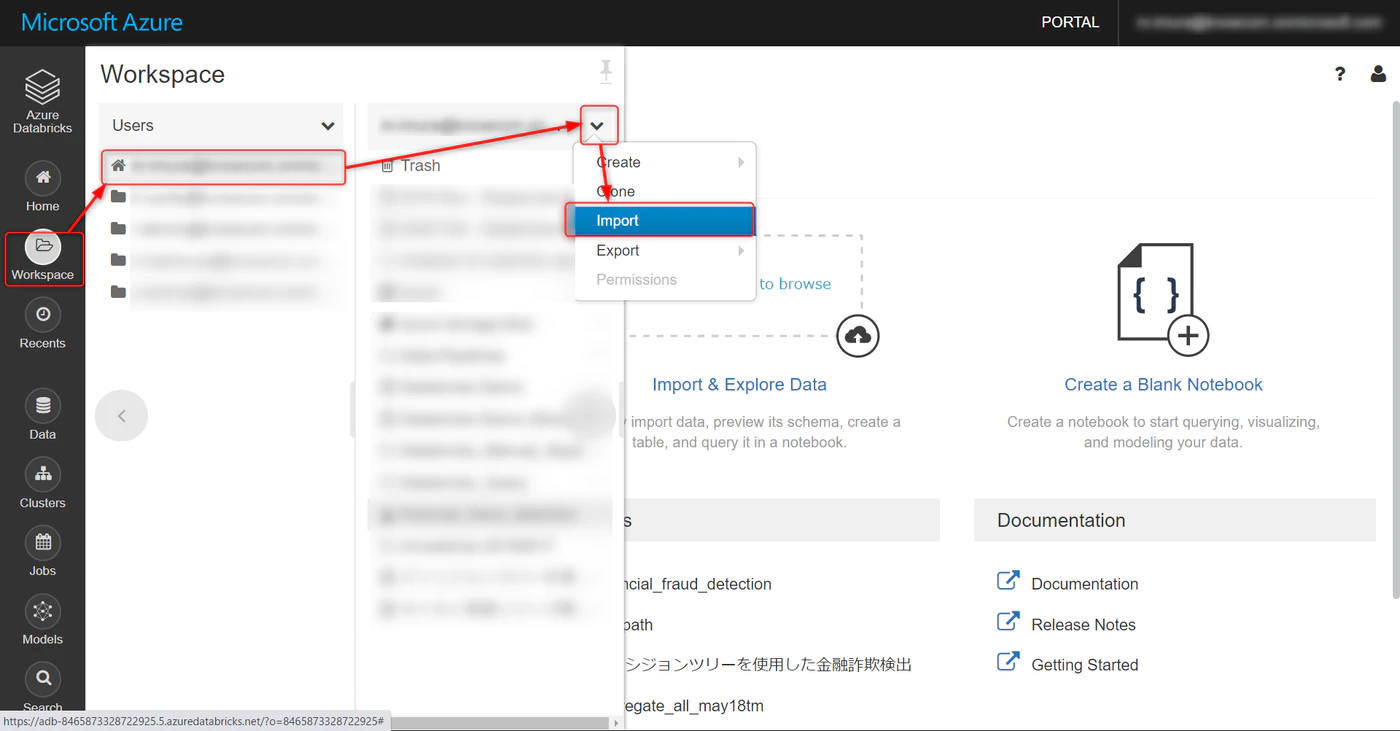This screenshot has width=1400, height=731.
Task: Open the Create submenu
Action: (x=665, y=162)
